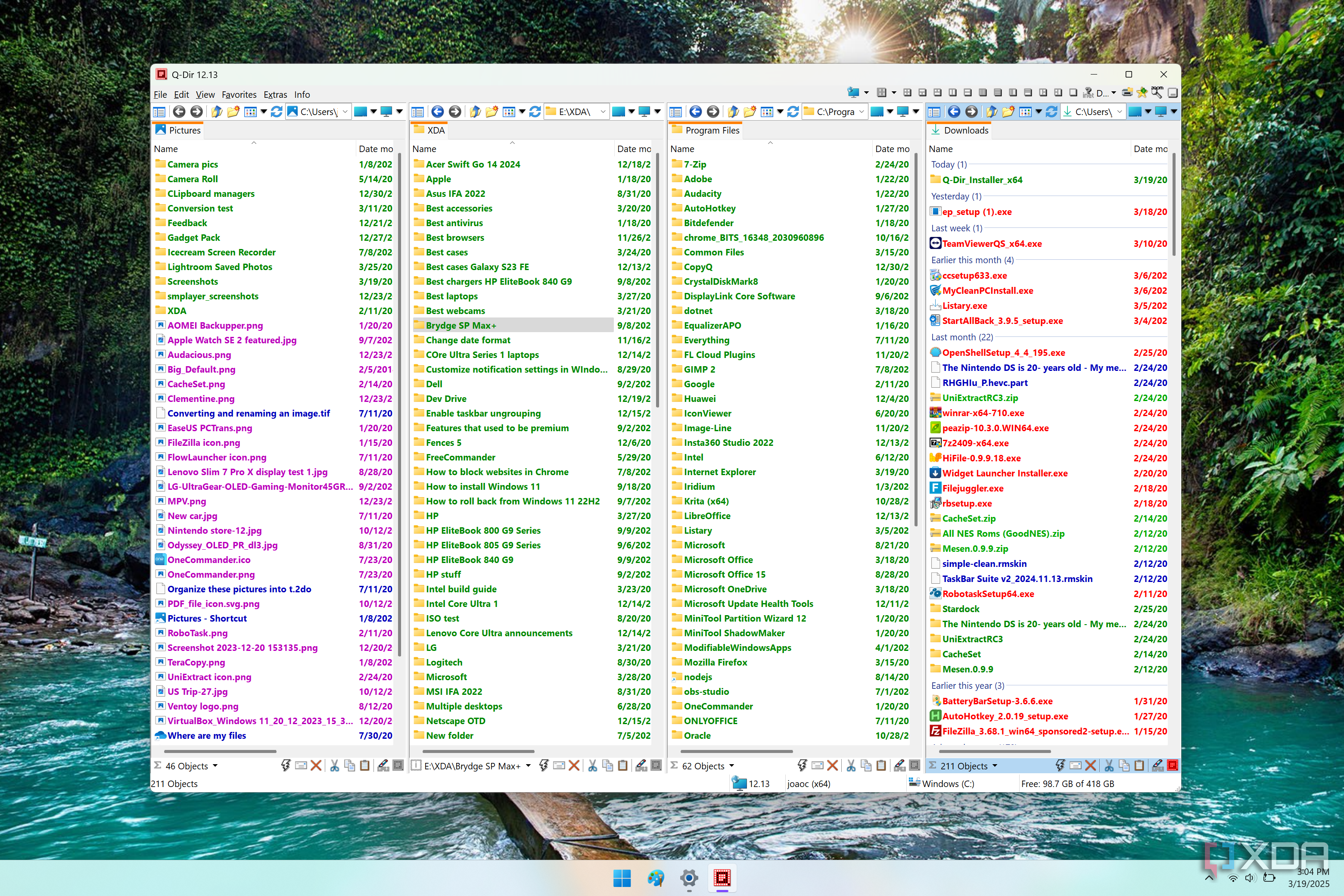Image resolution: width=1344 pixels, height=896 pixels.
Task: Open address dropdown in Pictures pane
Action: 345,112
